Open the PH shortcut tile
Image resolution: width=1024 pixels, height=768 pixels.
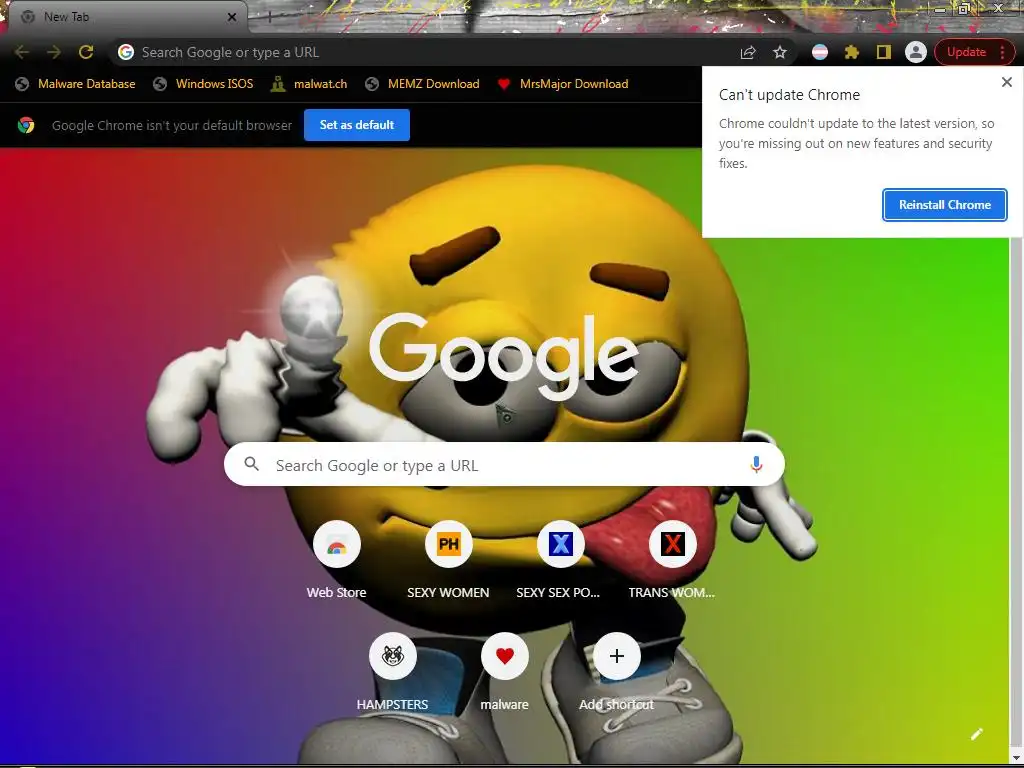pyautogui.click(x=448, y=560)
